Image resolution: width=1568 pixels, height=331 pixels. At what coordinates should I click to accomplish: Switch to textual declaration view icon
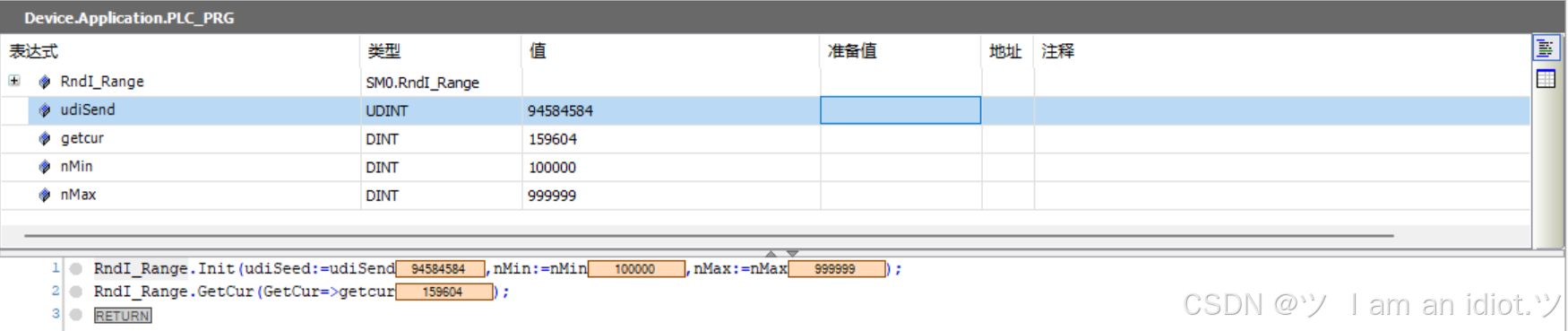pos(1546,48)
